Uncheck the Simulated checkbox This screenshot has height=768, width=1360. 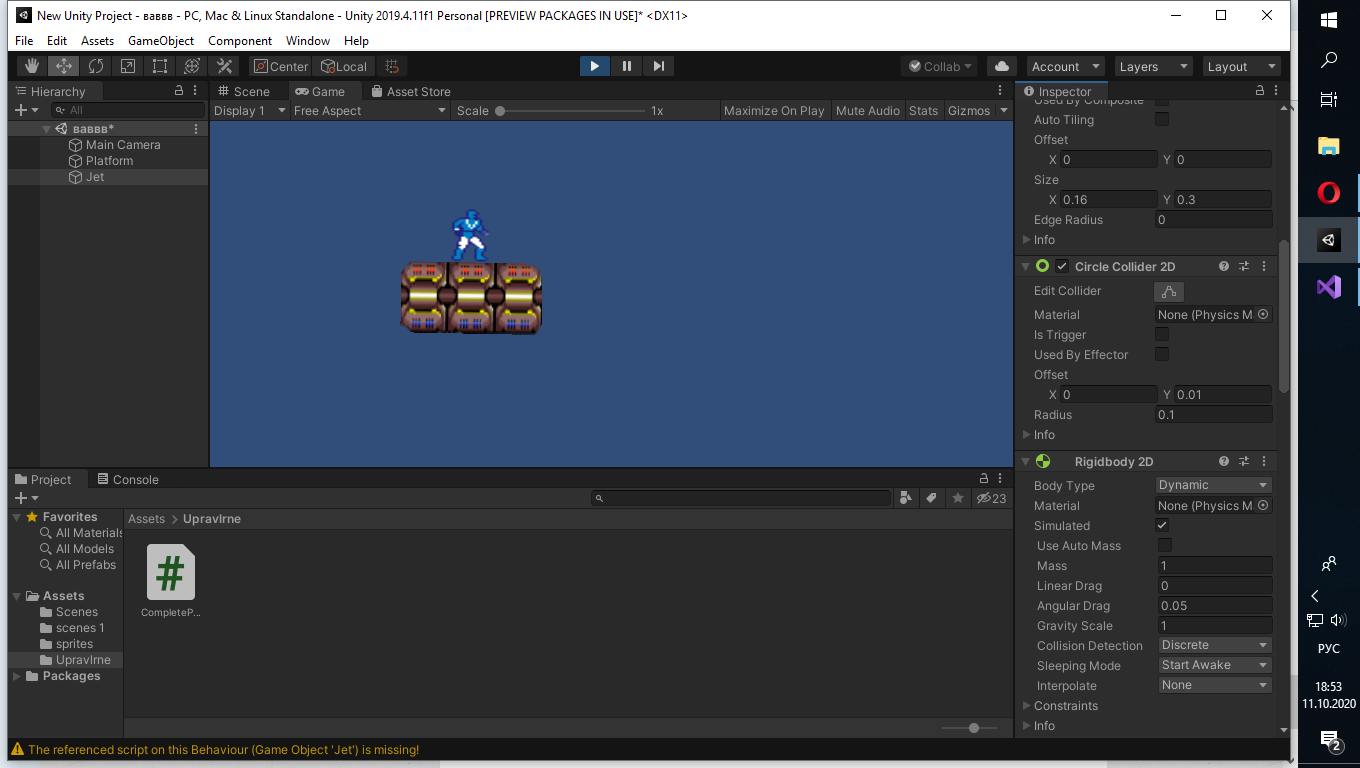[1162, 525]
